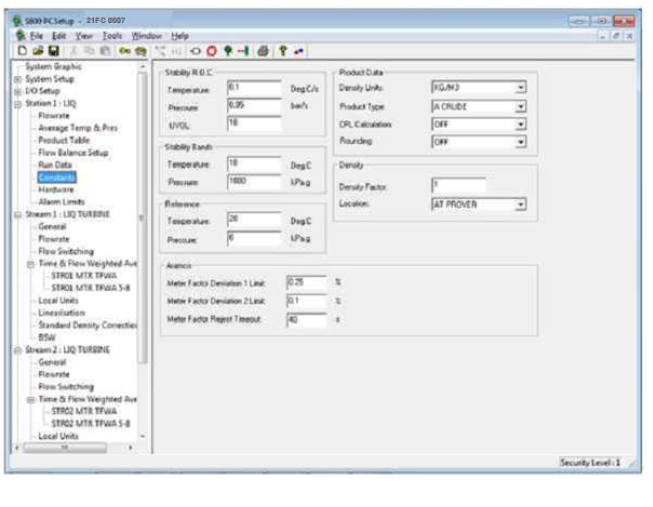This screenshot has width=653, height=507.
Task: Open the View menu
Action: pos(84,36)
